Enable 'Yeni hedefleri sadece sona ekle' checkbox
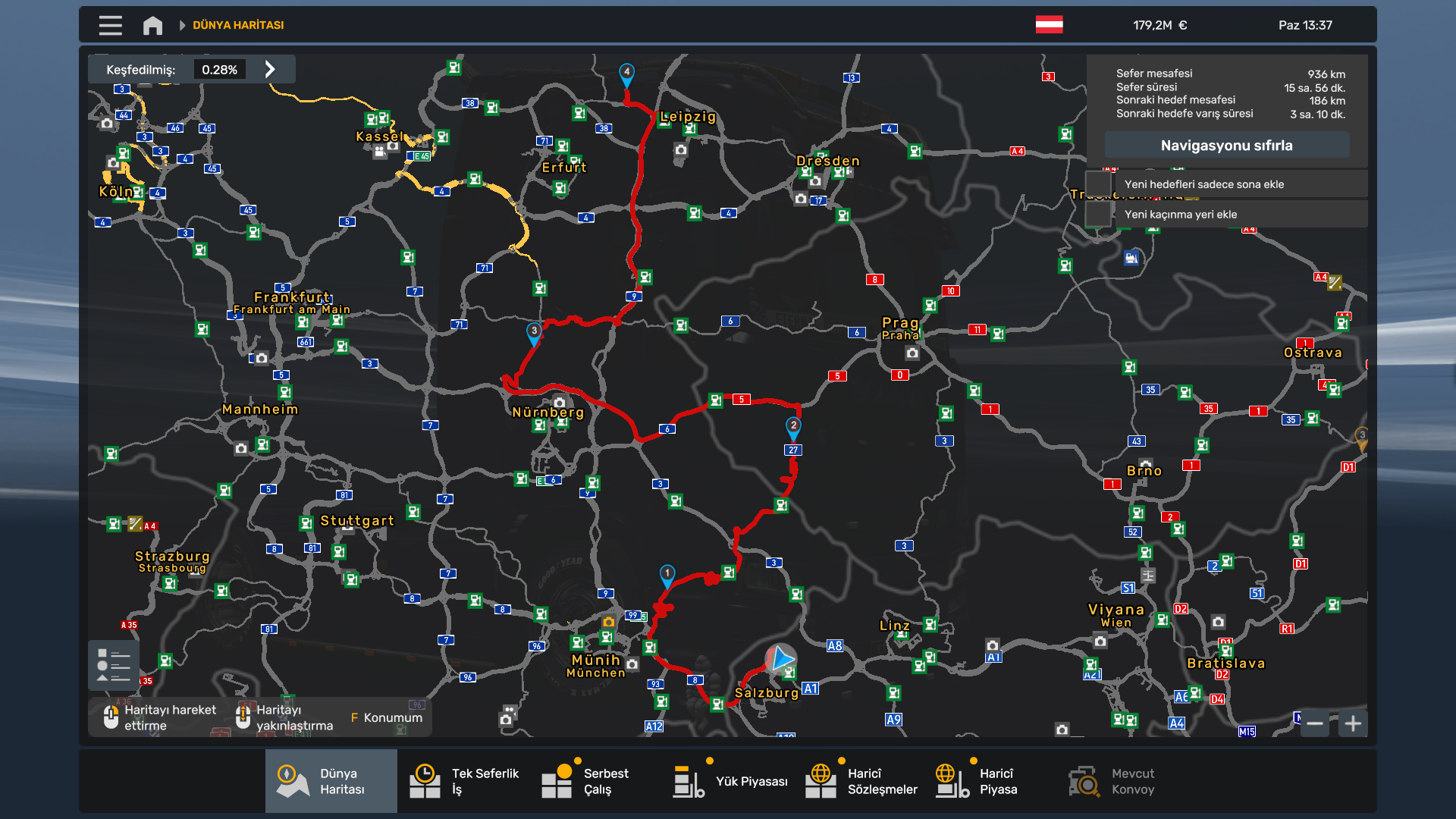This screenshot has width=1456, height=819. 1098,184
